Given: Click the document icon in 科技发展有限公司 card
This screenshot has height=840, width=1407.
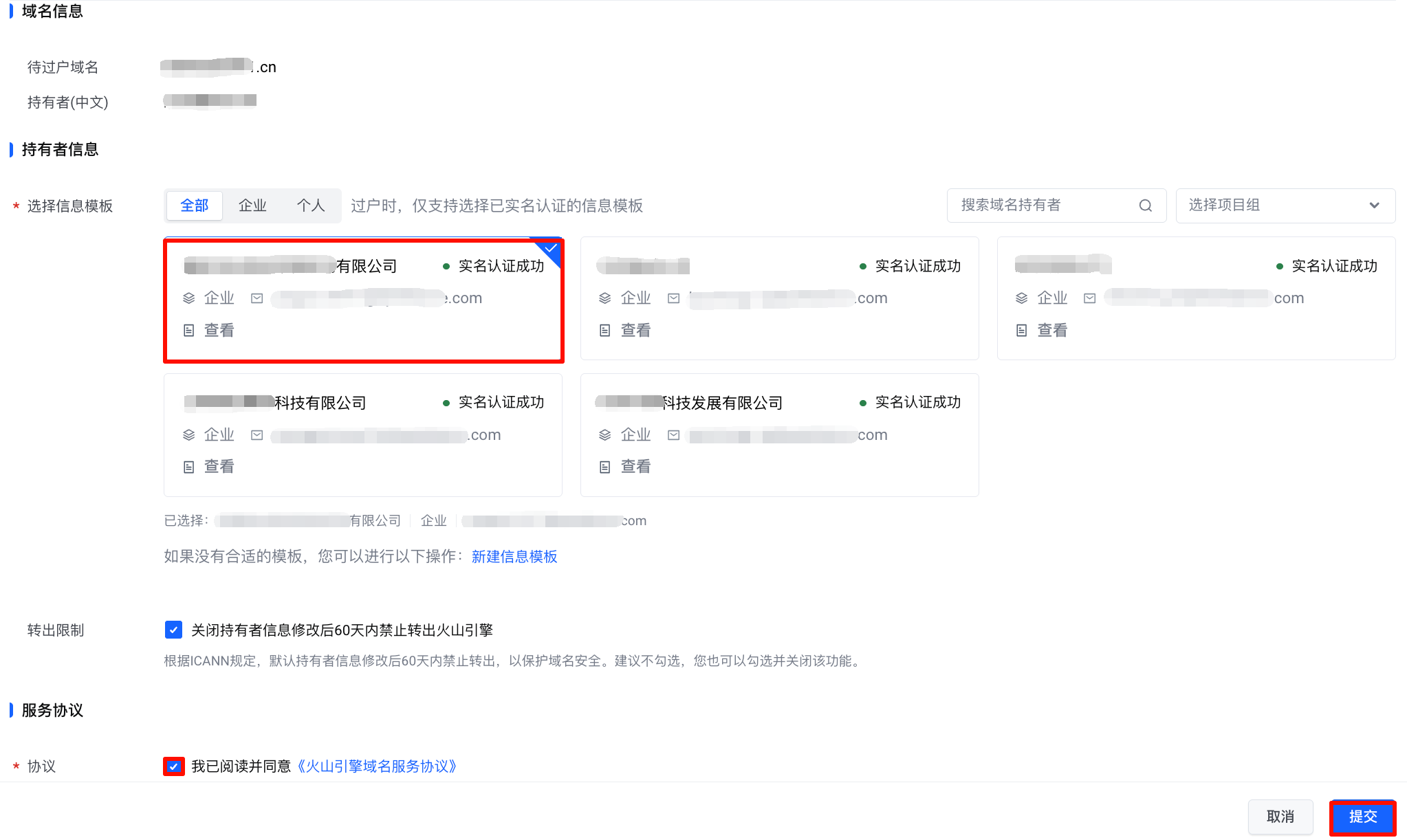Looking at the screenshot, I should 605,467.
